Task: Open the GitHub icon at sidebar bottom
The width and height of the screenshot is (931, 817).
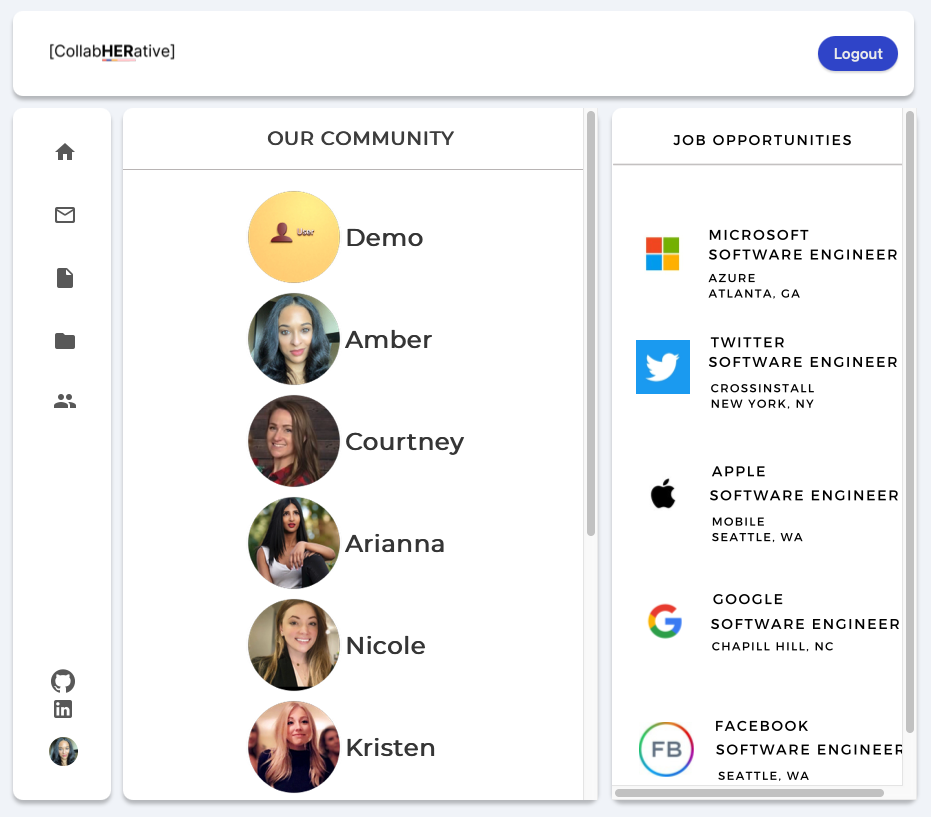Action: click(63, 681)
